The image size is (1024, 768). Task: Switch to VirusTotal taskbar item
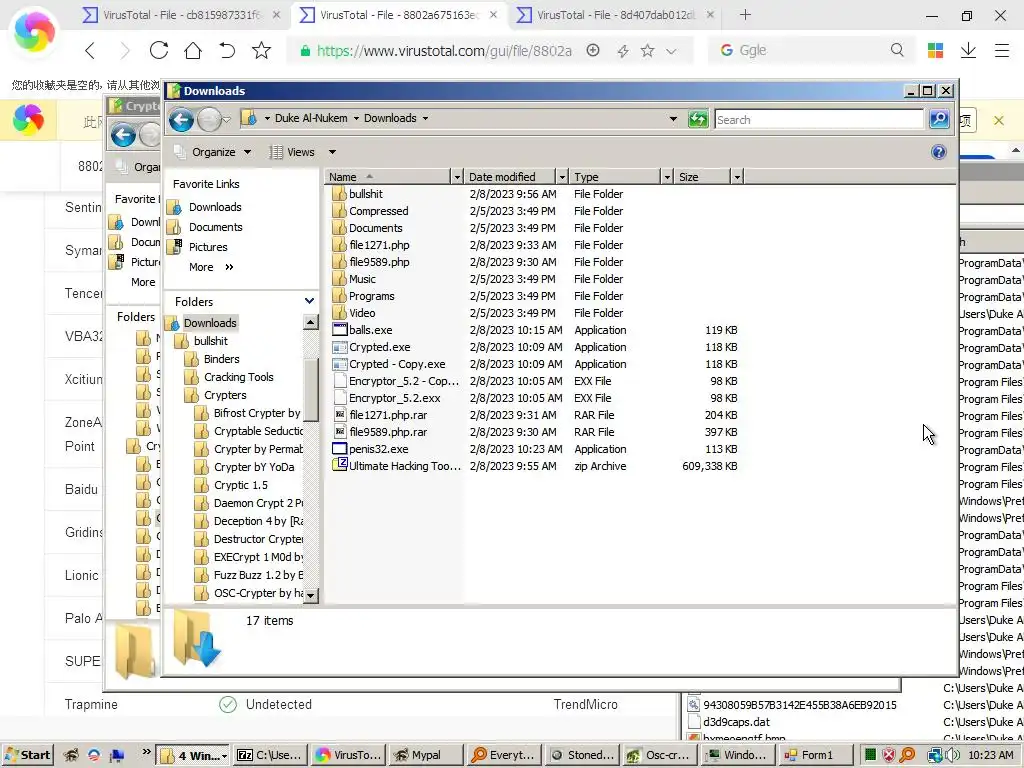347,755
